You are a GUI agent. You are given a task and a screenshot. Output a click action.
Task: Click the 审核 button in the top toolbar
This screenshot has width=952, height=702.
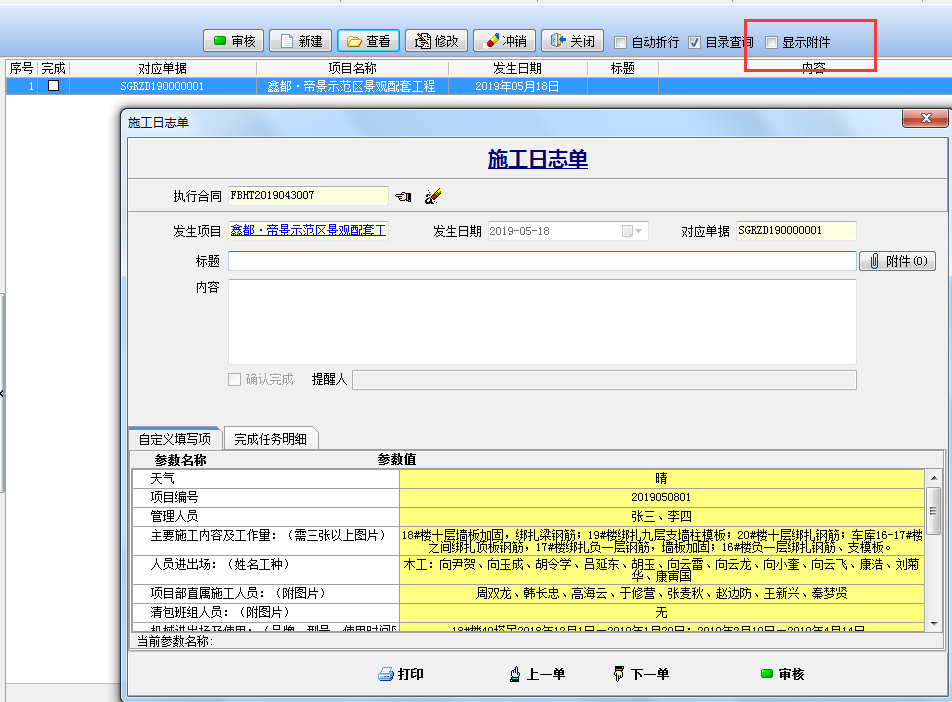[x=233, y=41]
